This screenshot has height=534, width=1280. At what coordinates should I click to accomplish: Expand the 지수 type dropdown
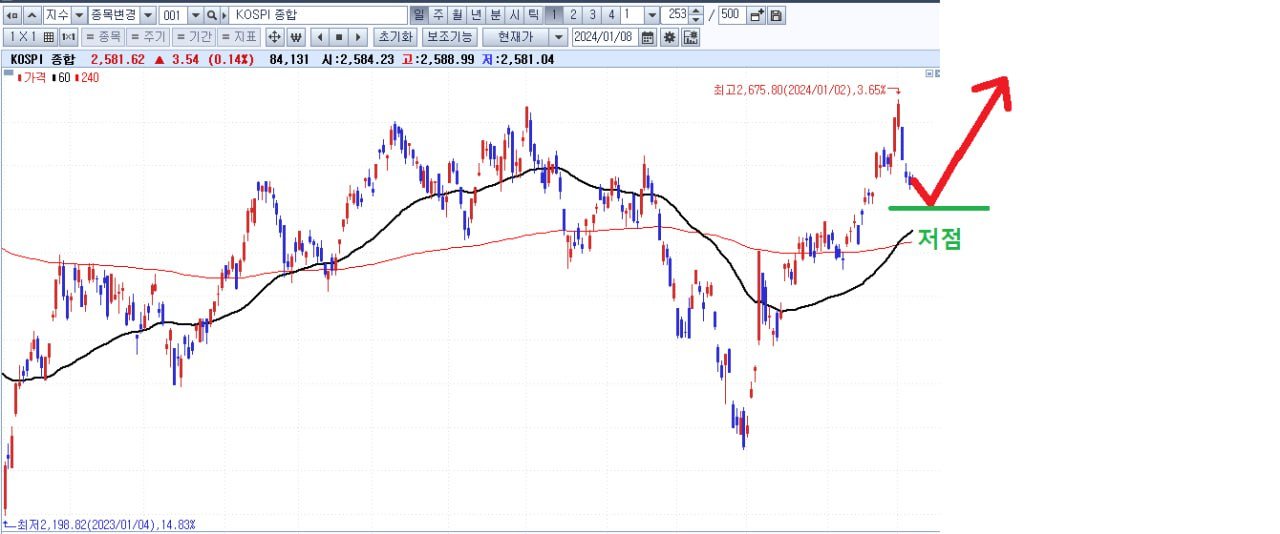pos(79,15)
